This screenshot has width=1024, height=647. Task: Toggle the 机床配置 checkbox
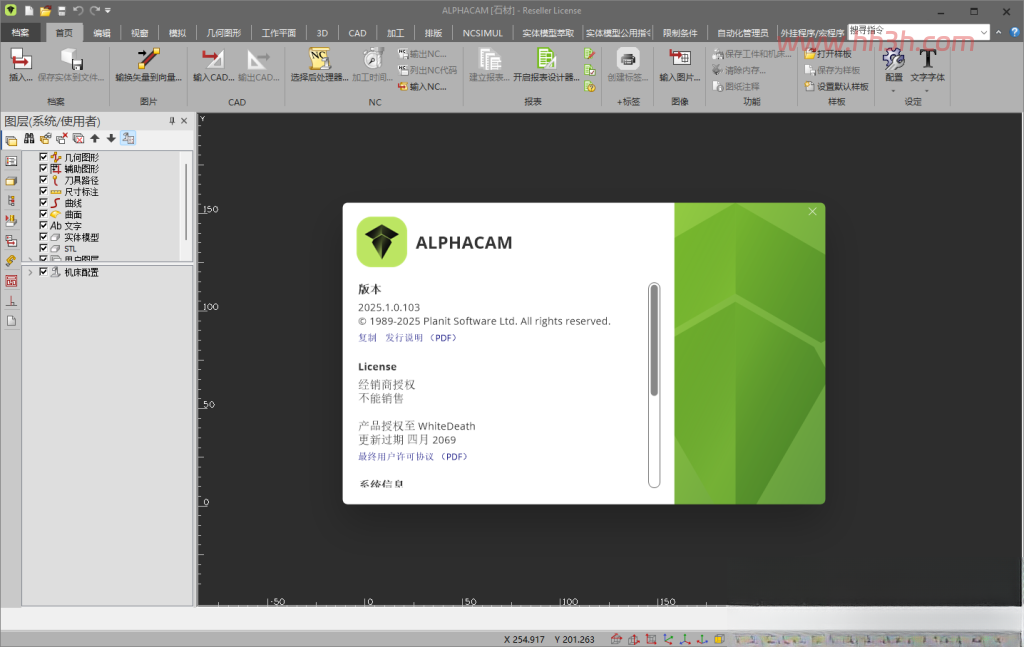pos(43,272)
